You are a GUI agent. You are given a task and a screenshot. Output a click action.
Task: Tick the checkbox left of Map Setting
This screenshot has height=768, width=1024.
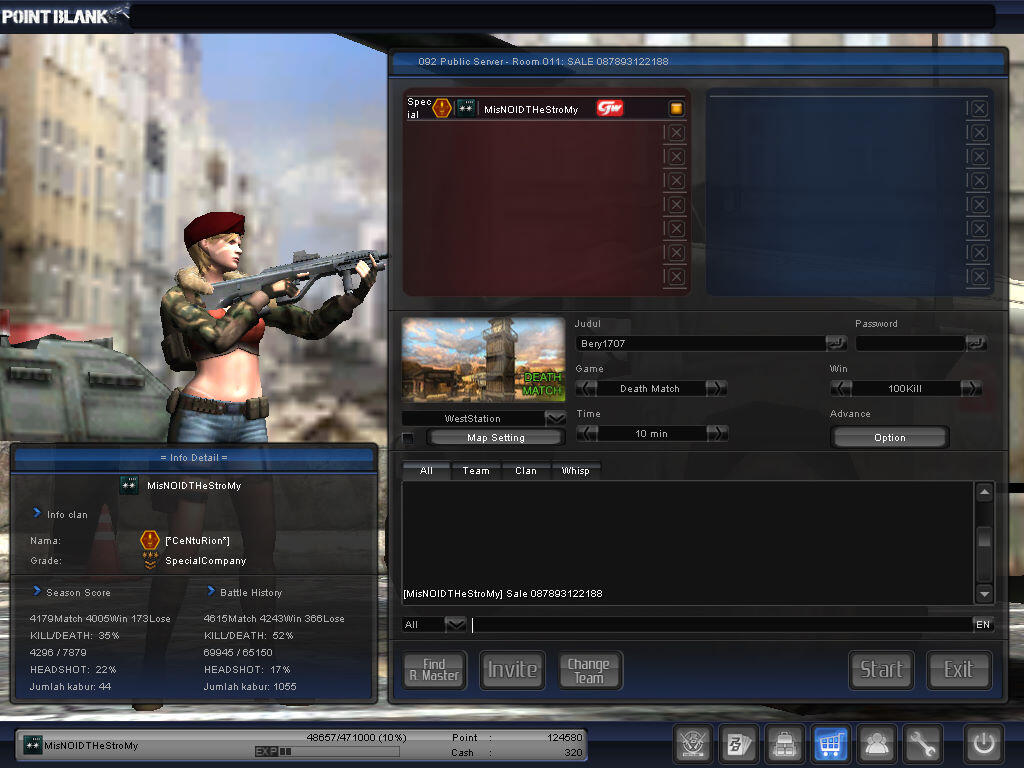pos(408,438)
